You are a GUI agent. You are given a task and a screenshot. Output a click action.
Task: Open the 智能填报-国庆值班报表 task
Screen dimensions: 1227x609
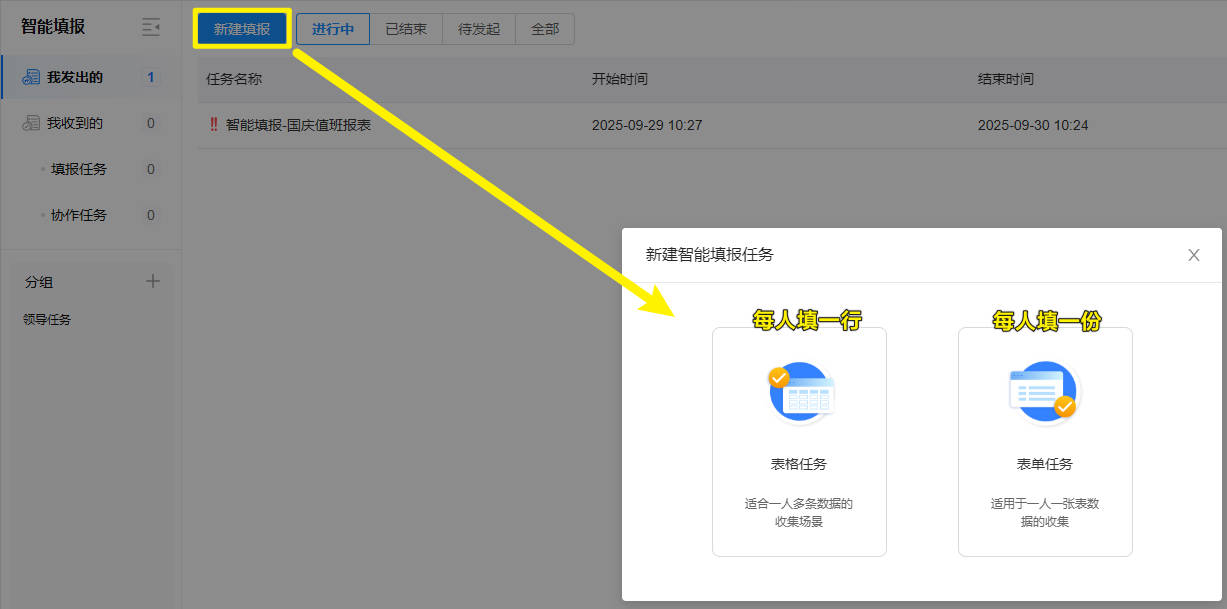298,125
